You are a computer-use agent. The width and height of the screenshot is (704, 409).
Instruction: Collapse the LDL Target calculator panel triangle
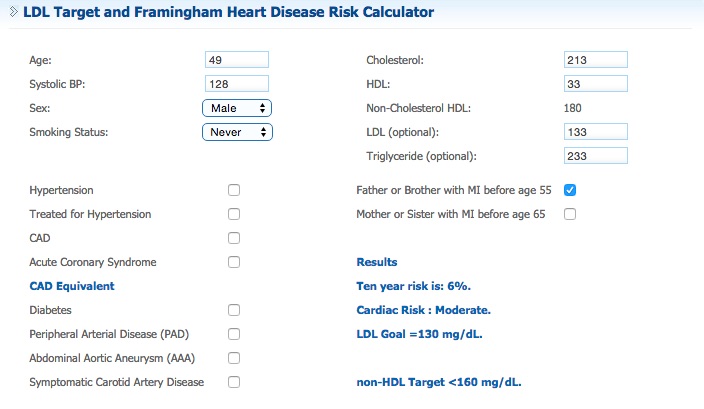14,14
